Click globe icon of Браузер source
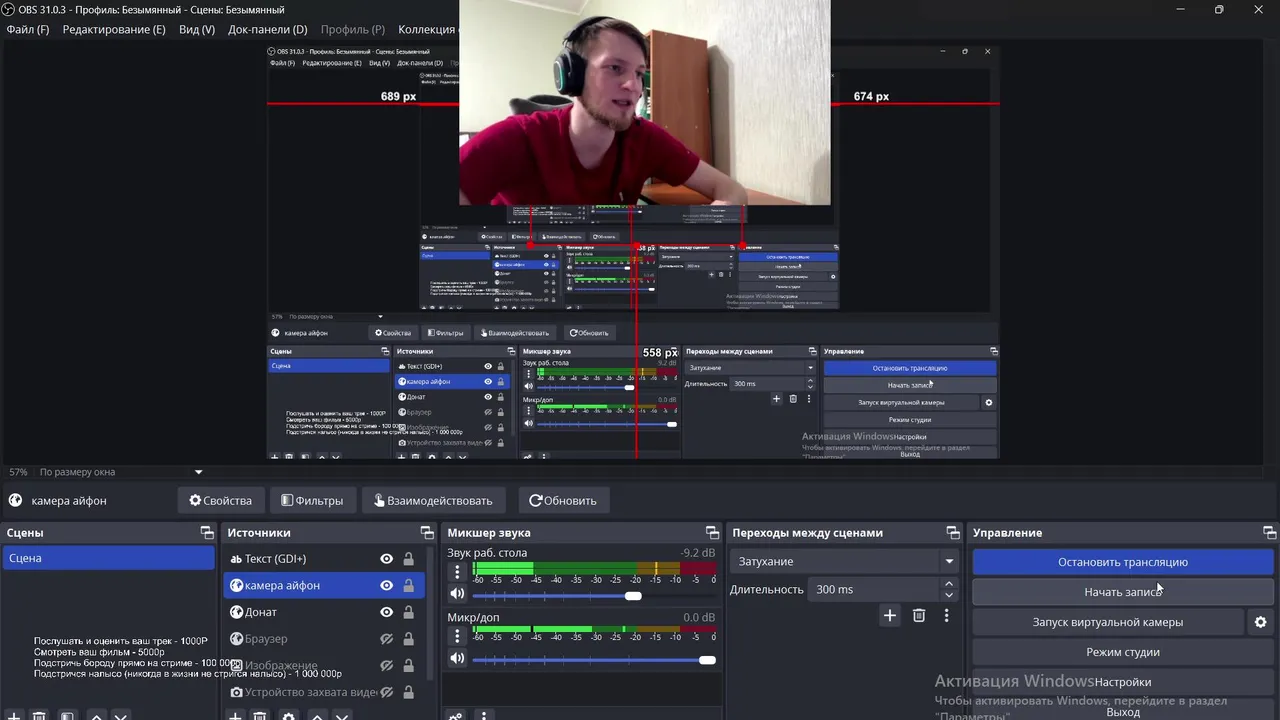This screenshot has width=1280, height=720. (x=237, y=639)
